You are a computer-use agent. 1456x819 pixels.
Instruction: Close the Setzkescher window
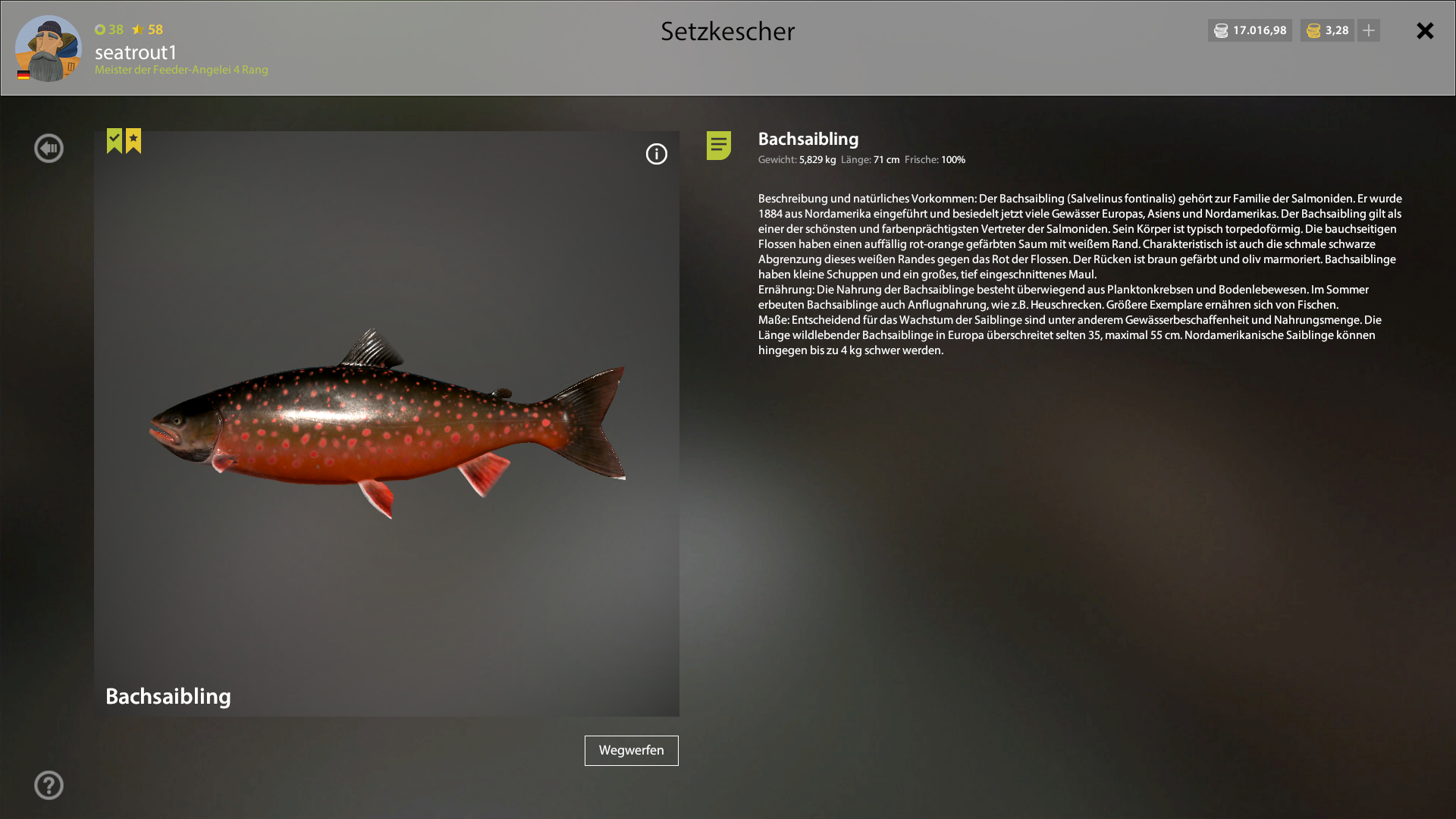tap(1425, 30)
